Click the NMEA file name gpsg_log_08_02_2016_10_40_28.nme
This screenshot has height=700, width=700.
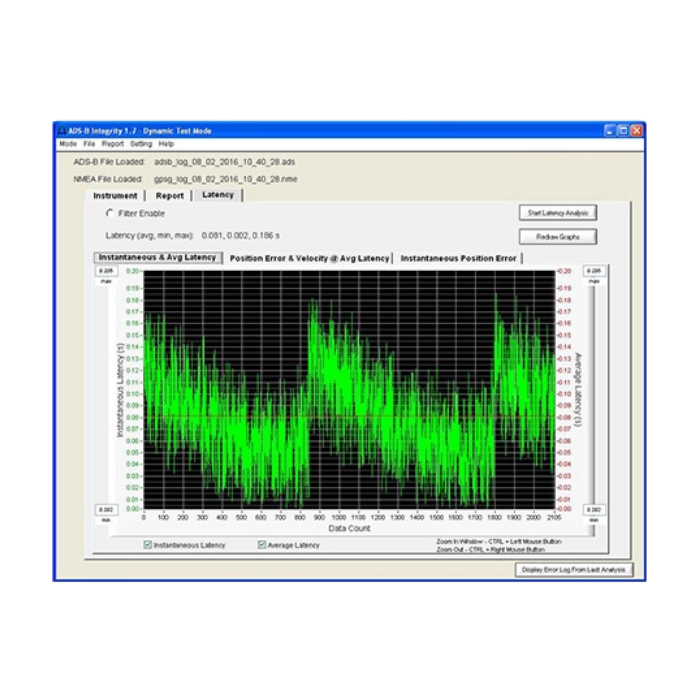pyautogui.click(x=225, y=179)
